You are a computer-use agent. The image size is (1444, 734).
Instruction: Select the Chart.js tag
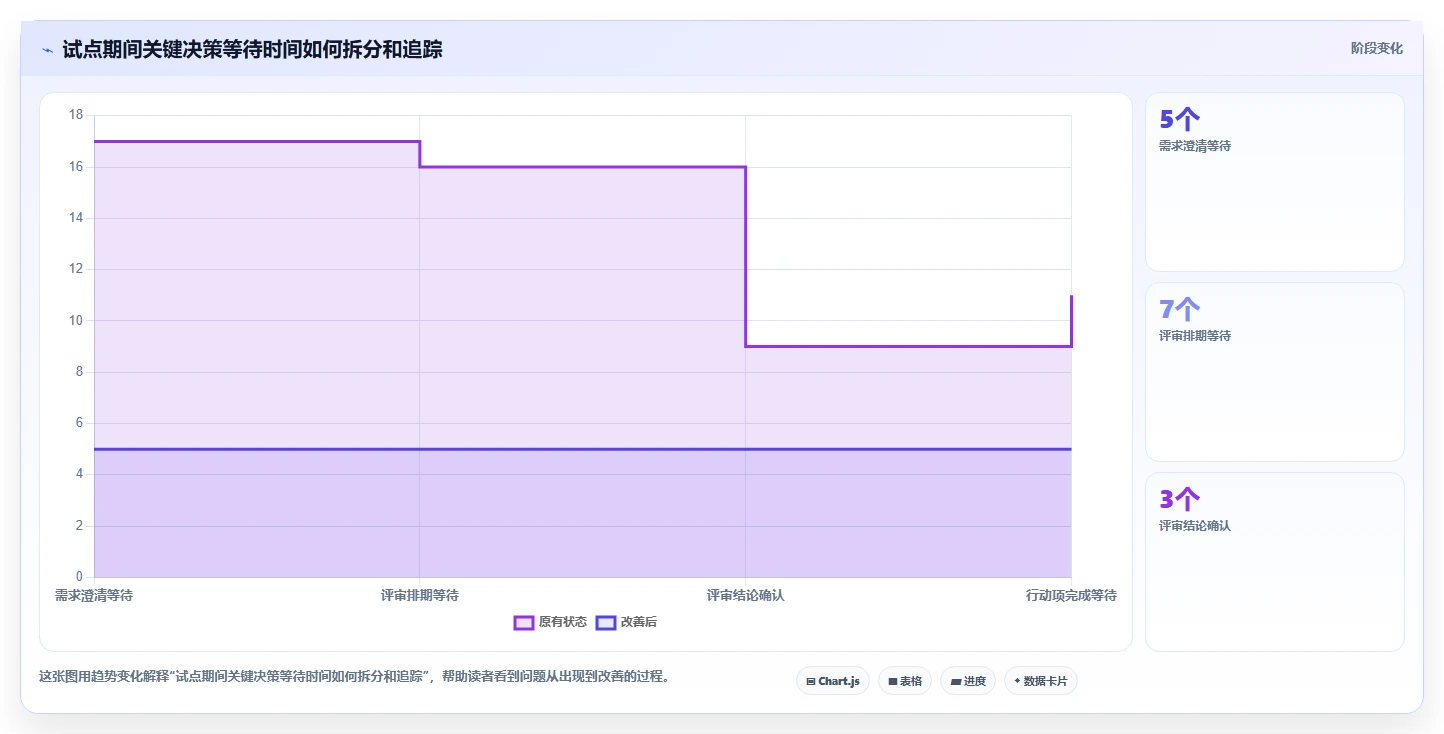tap(833, 681)
